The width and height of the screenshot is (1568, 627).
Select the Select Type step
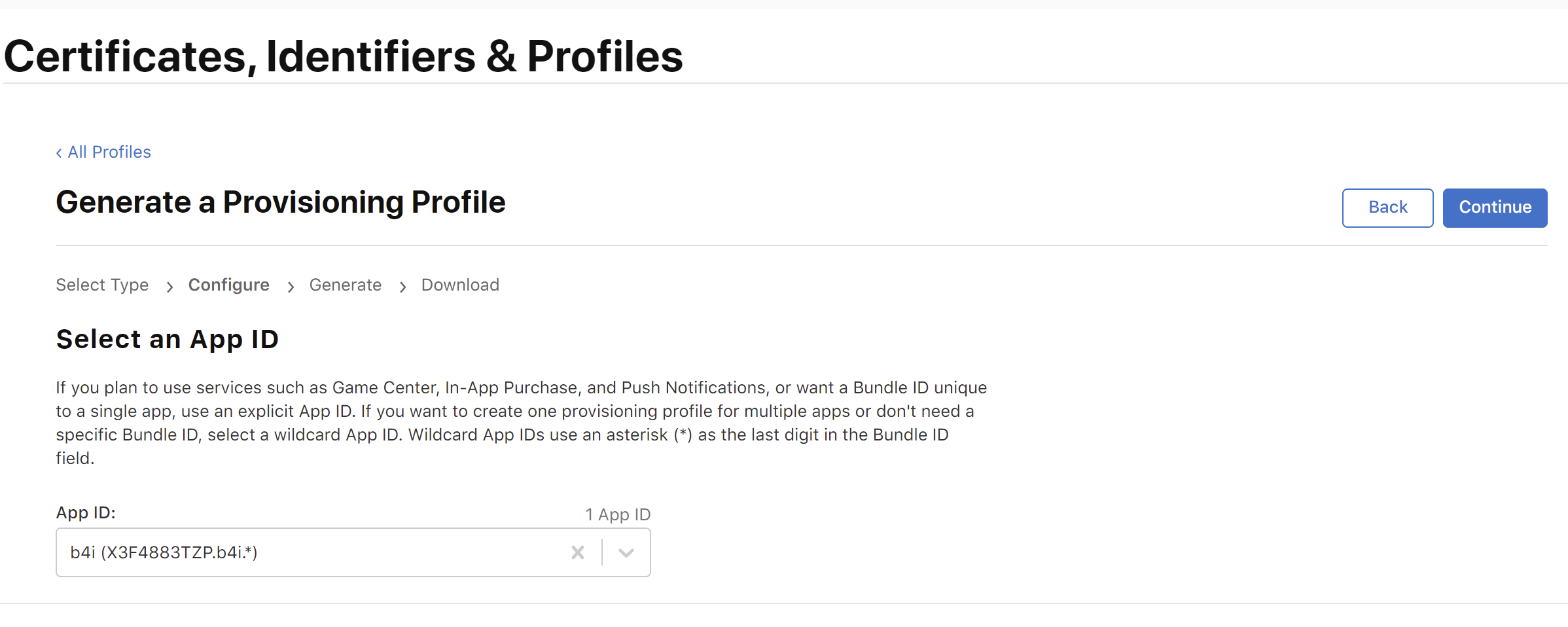click(102, 285)
